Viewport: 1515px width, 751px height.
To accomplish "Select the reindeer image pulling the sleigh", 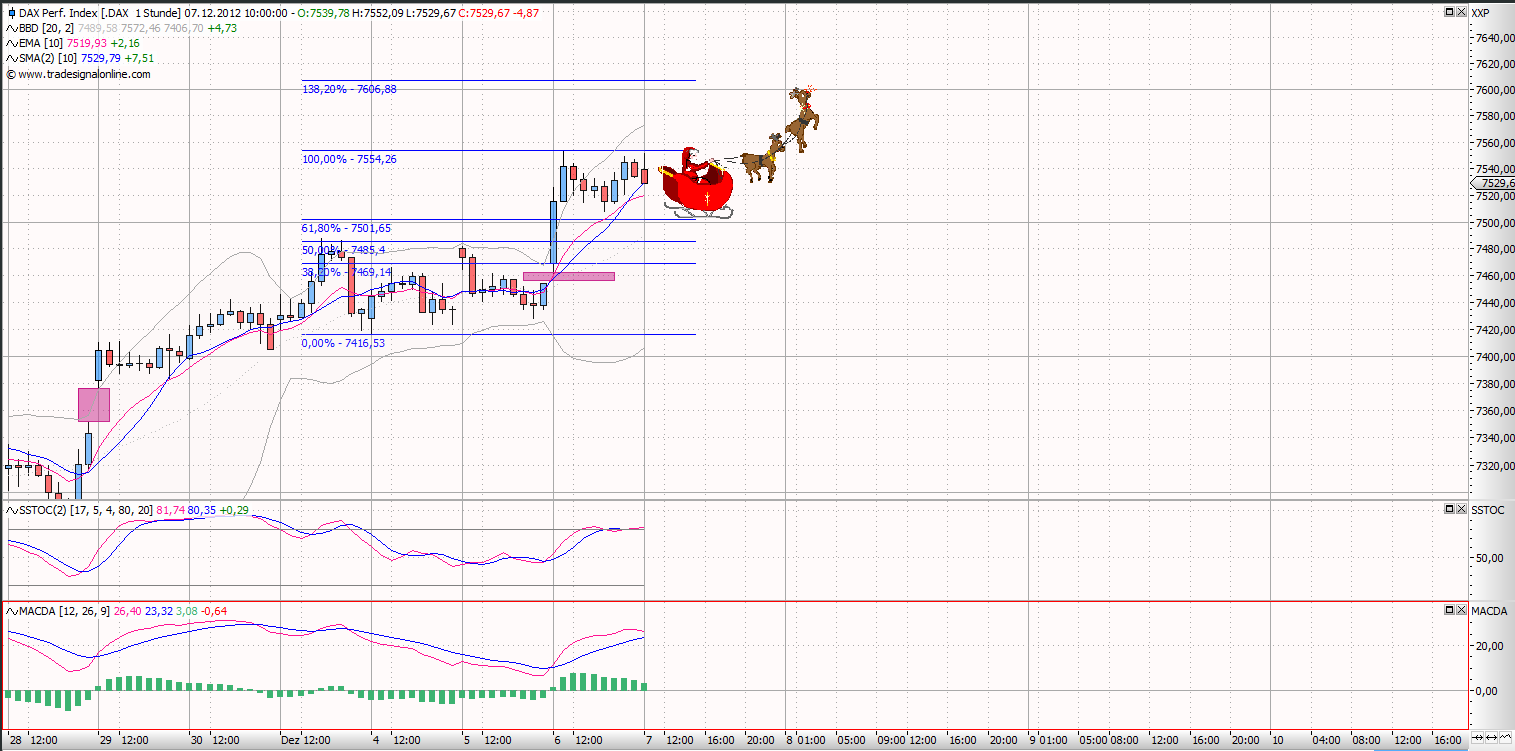I will click(x=780, y=135).
